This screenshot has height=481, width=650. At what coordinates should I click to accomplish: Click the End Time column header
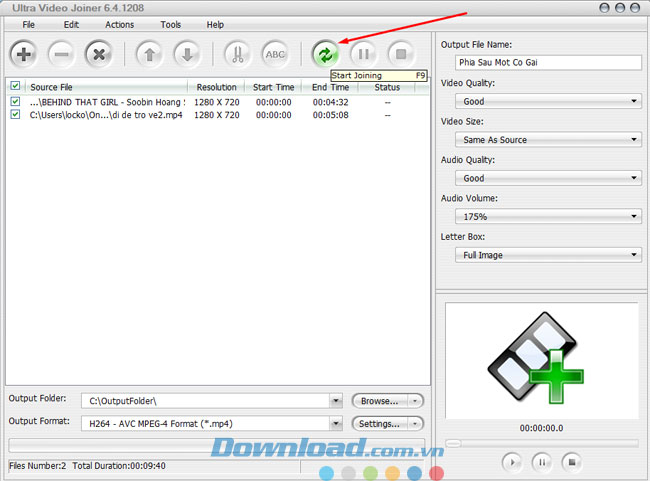click(x=330, y=87)
